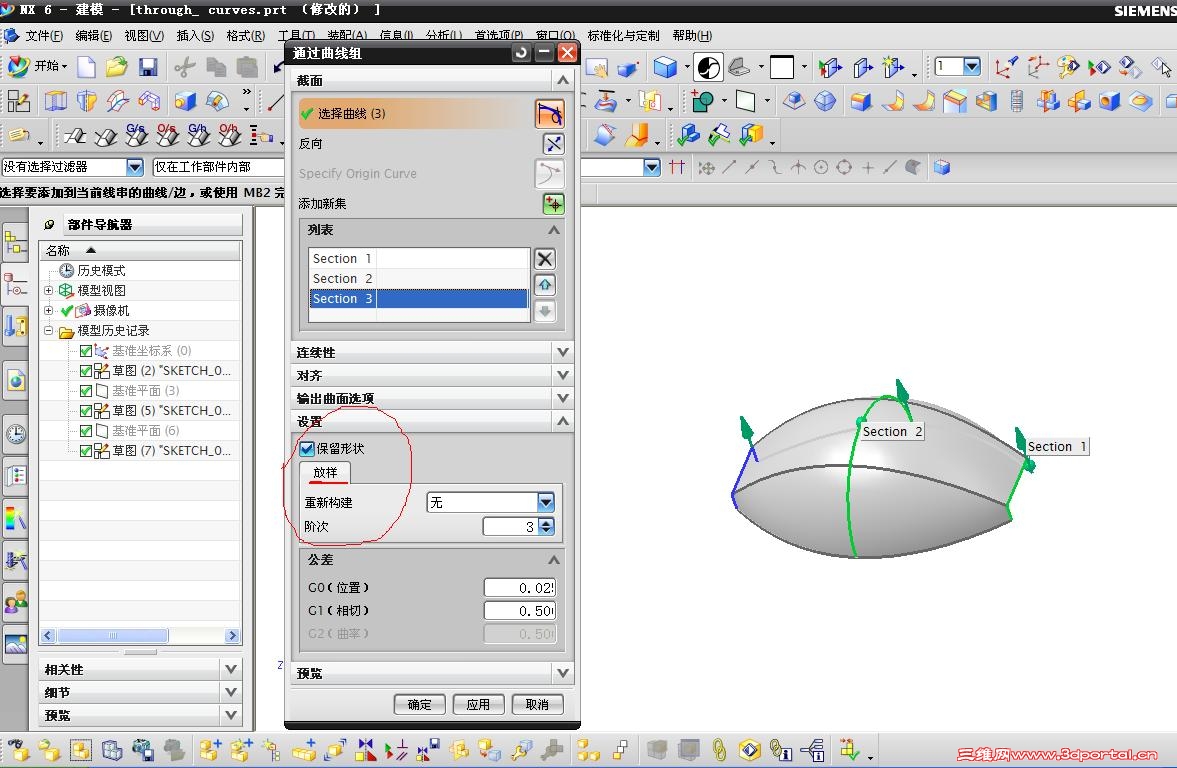
Task: Move section up with arrow icon
Action: 545,285
